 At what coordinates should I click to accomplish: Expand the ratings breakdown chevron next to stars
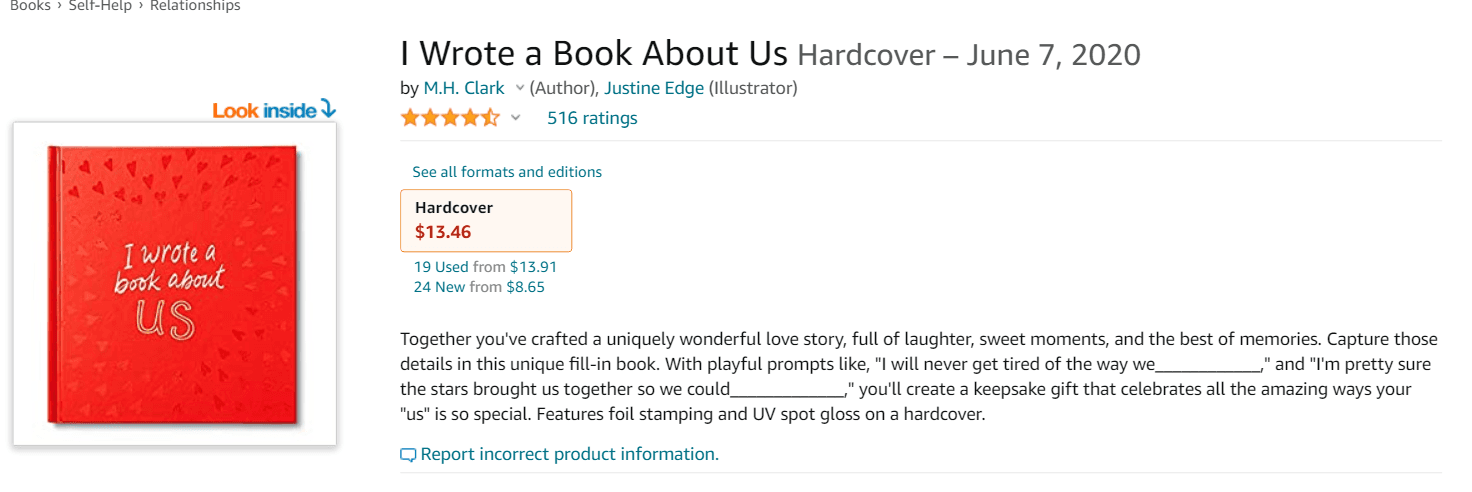pyautogui.click(x=516, y=118)
